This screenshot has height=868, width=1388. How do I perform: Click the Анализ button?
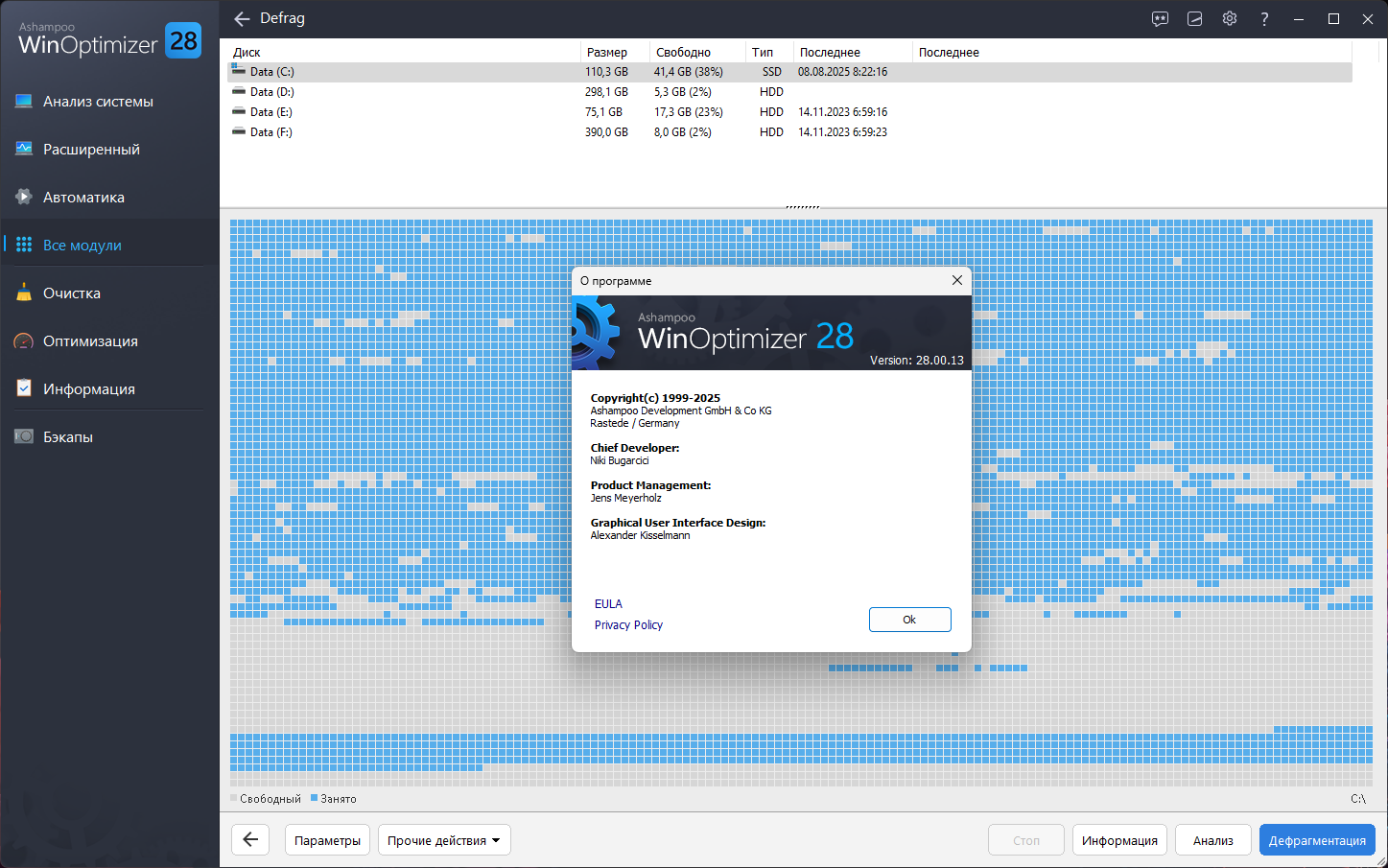(1213, 840)
